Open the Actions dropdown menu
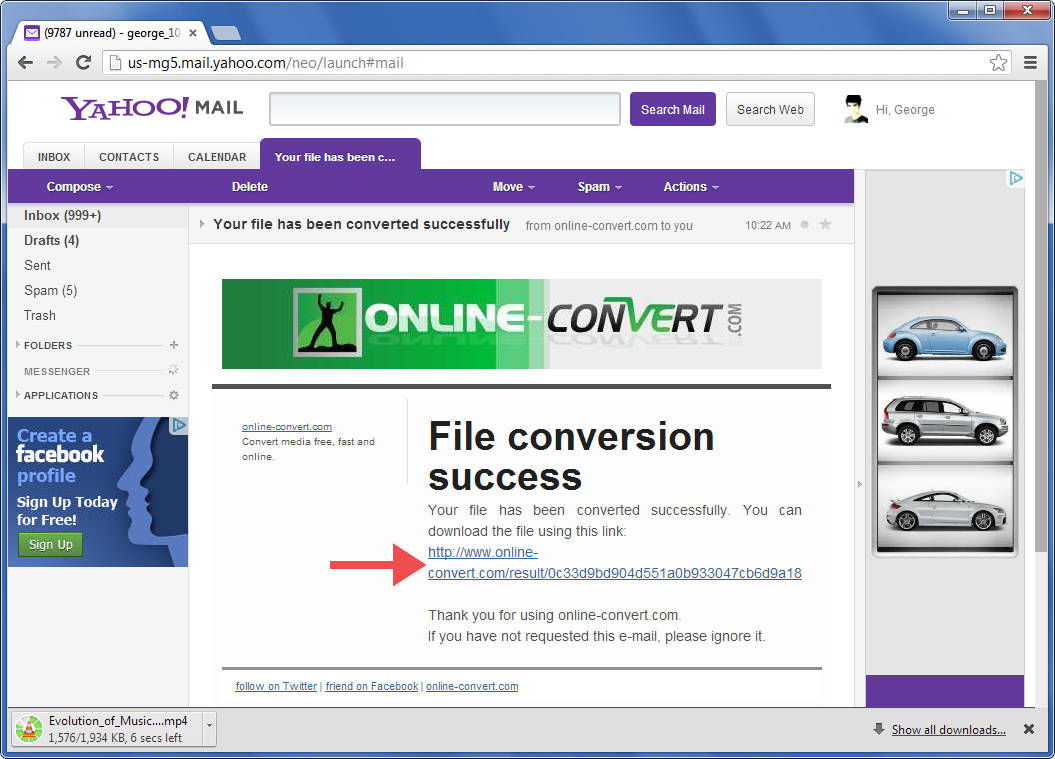The image size is (1055, 759). (691, 186)
